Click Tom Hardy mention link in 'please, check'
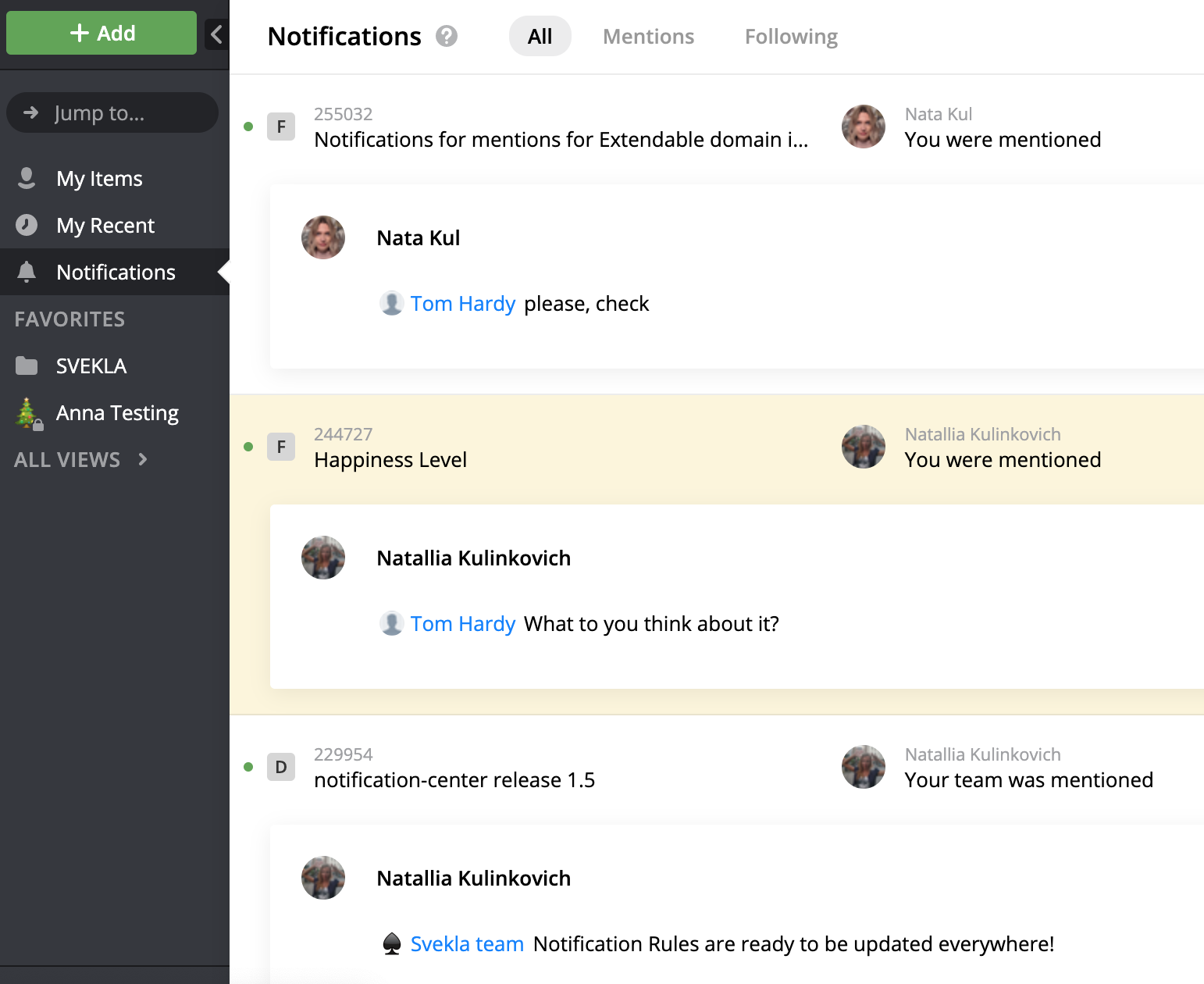The width and height of the screenshot is (1204, 984). [462, 304]
